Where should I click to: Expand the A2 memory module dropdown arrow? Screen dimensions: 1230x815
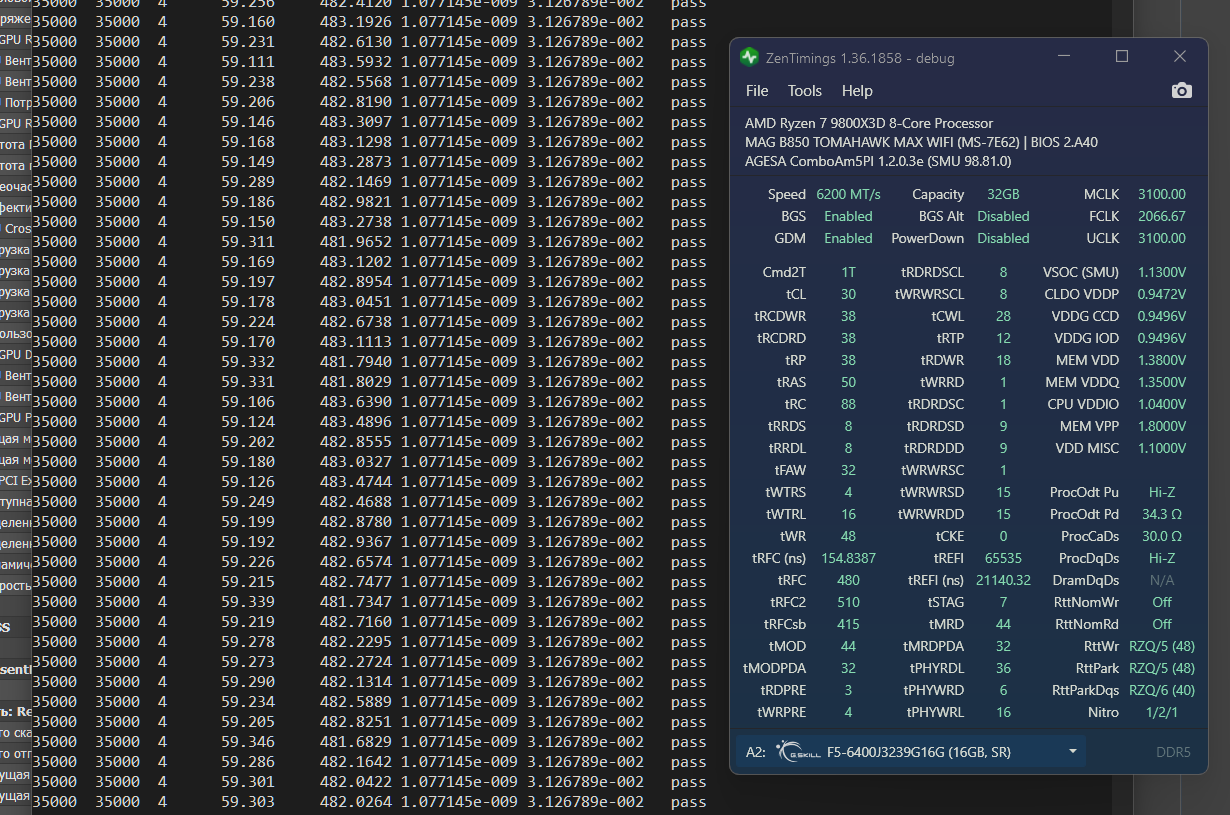pos(1073,752)
